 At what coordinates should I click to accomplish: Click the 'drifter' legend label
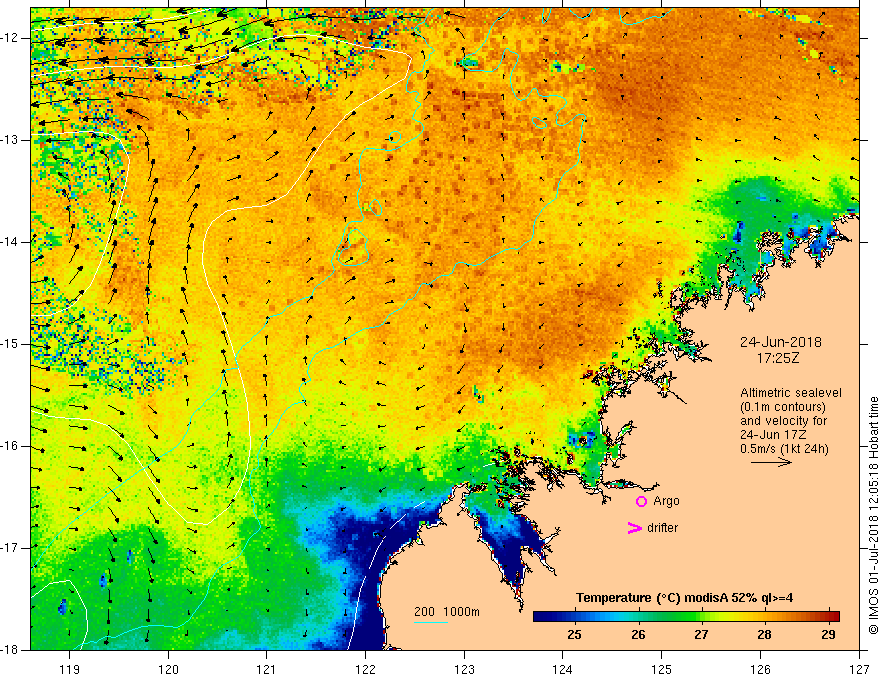coord(662,528)
